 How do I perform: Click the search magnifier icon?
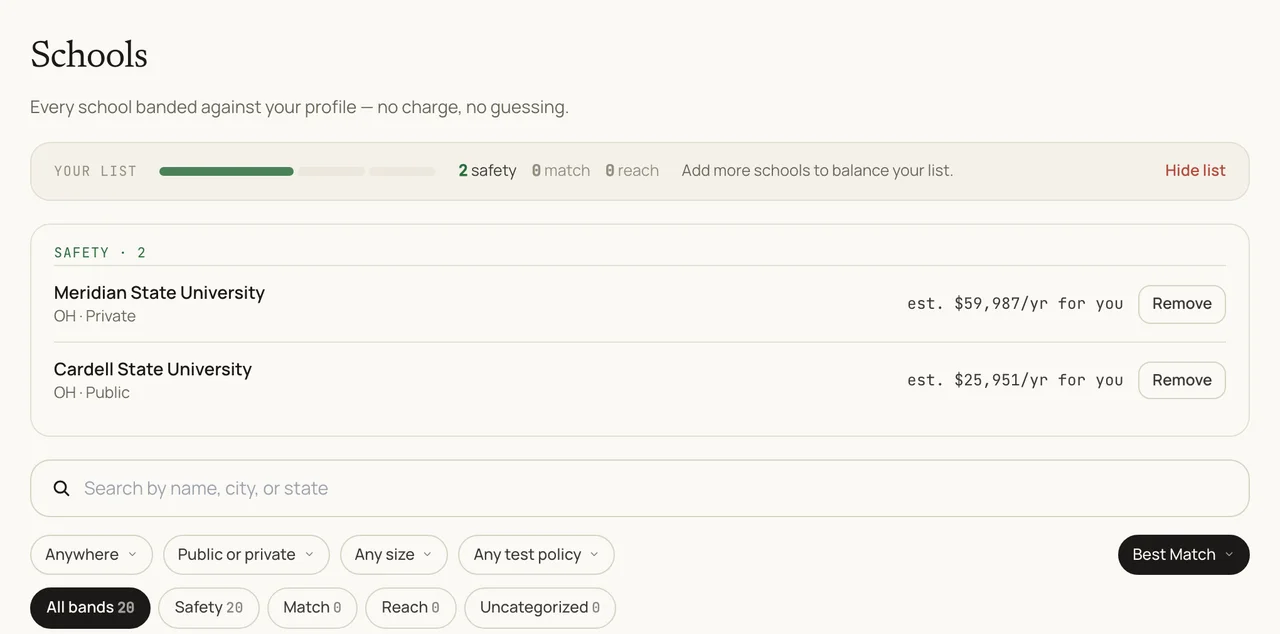[x=62, y=488]
